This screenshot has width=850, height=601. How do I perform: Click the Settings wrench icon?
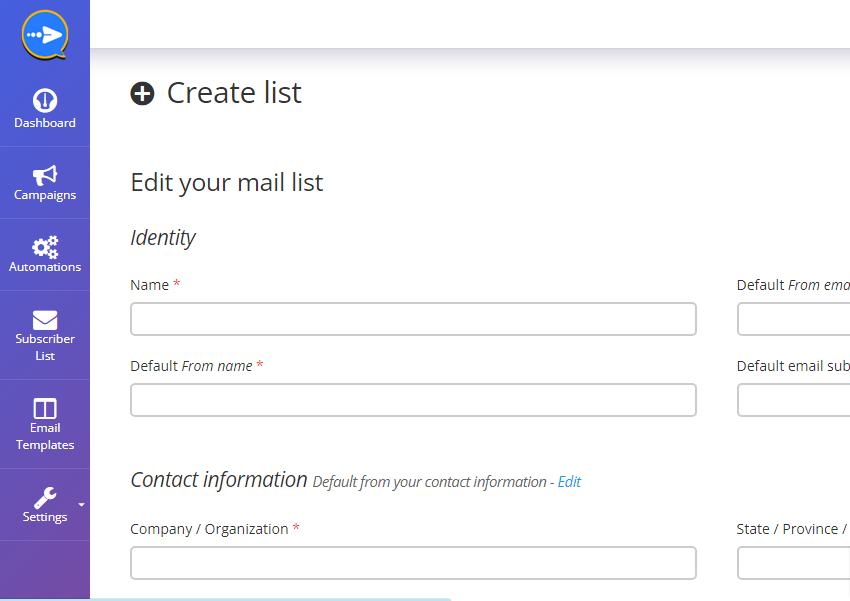45,497
